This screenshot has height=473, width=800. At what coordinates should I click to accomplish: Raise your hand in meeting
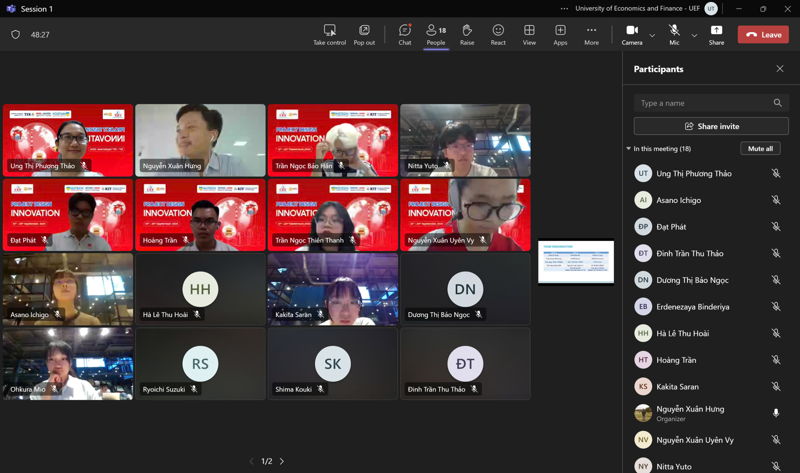(x=467, y=34)
